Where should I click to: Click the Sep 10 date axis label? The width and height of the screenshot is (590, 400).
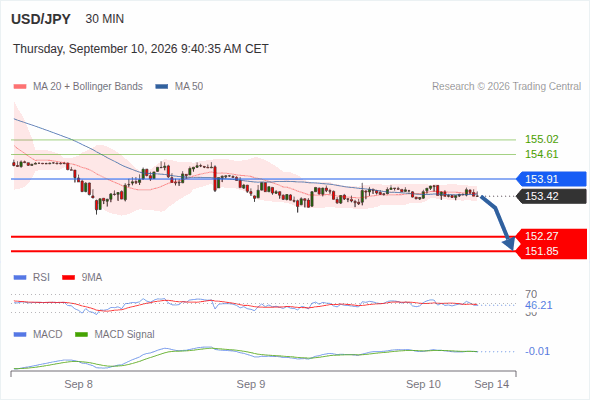(423, 384)
